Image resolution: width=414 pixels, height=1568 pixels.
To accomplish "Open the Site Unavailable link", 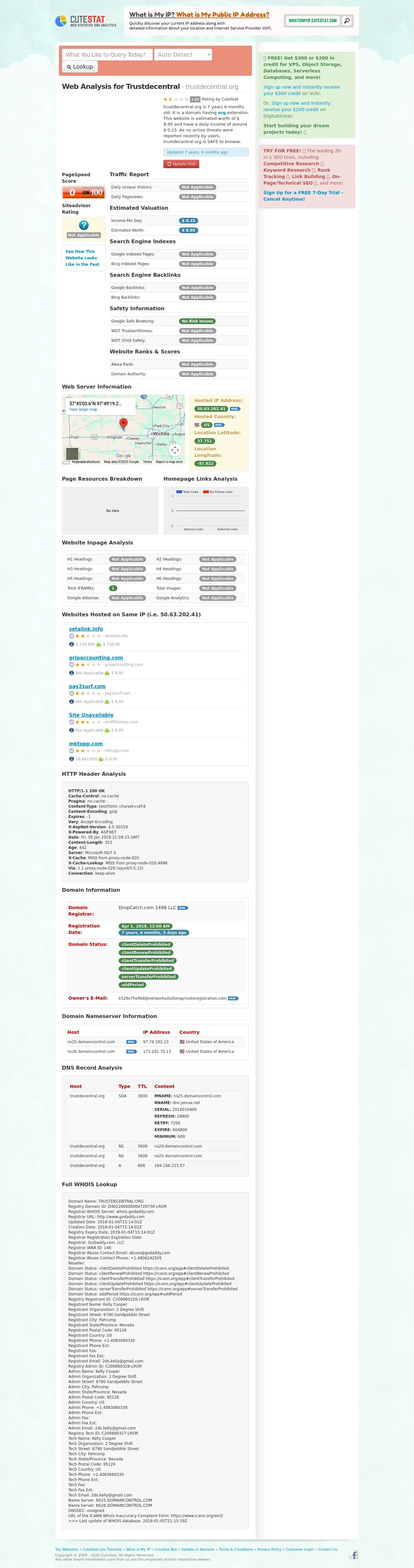I will tap(91, 715).
